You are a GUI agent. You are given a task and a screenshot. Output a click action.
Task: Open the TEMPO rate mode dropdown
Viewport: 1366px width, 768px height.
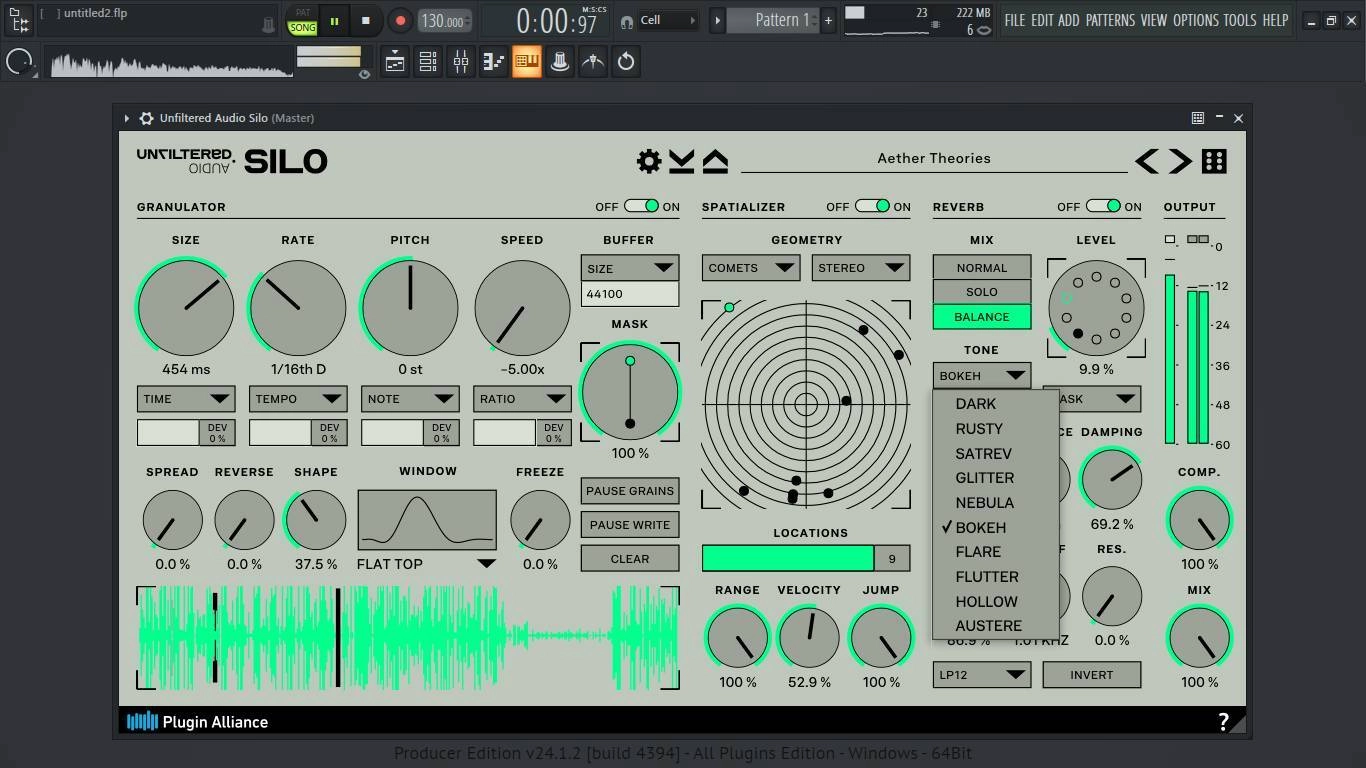[x=298, y=399]
